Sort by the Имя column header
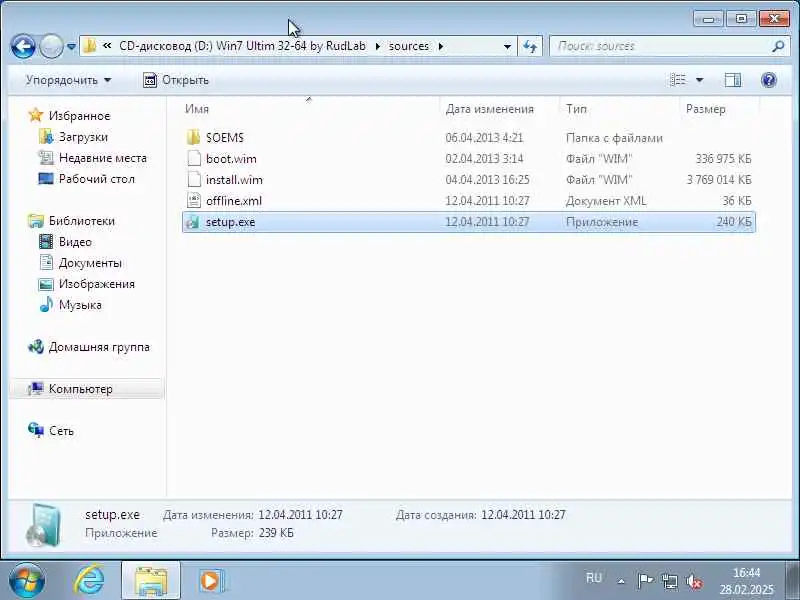This screenshot has width=800, height=600. tap(197, 109)
